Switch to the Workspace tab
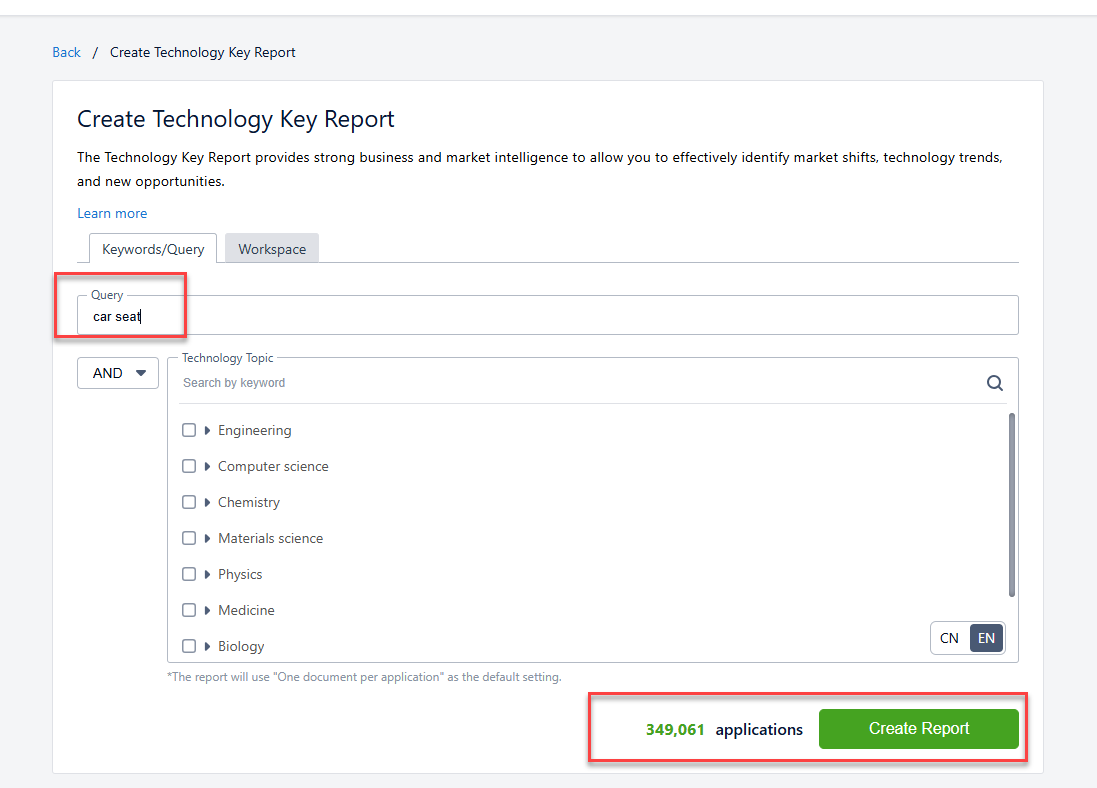This screenshot has width=1097, height=788. pyautogui.click(x=272, y=249)
